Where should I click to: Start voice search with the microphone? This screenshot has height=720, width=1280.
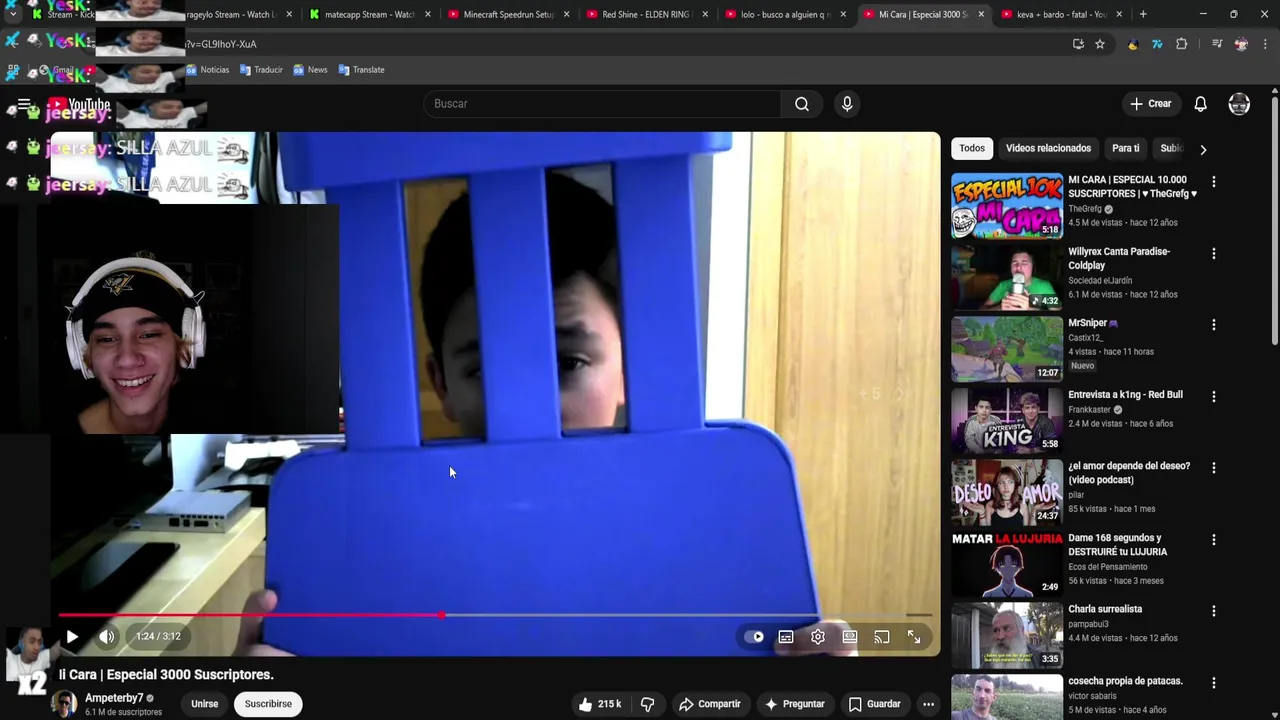click(x=847, y=104)
